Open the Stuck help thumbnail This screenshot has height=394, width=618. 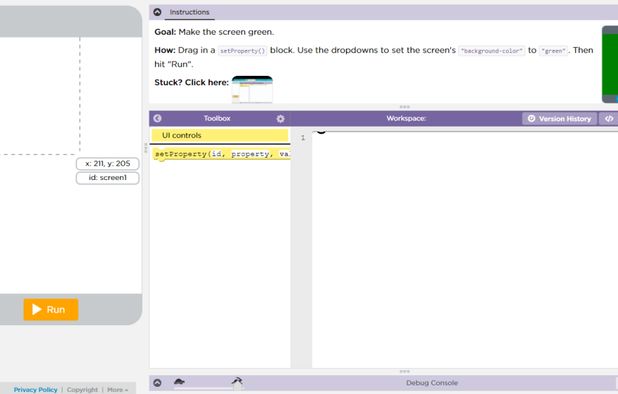[x=252, y=89]
